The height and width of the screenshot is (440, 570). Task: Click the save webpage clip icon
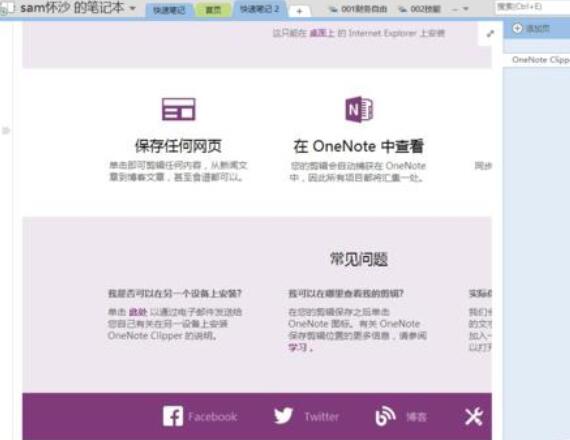coord(178,109)
